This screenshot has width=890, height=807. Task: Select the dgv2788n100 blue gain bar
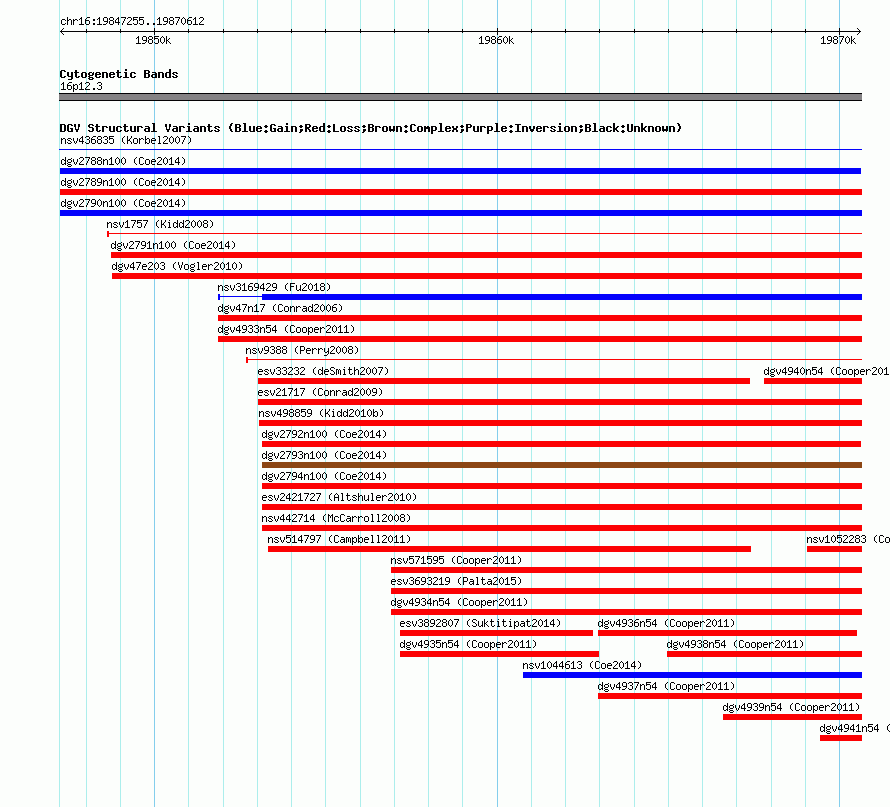(460, 171)
